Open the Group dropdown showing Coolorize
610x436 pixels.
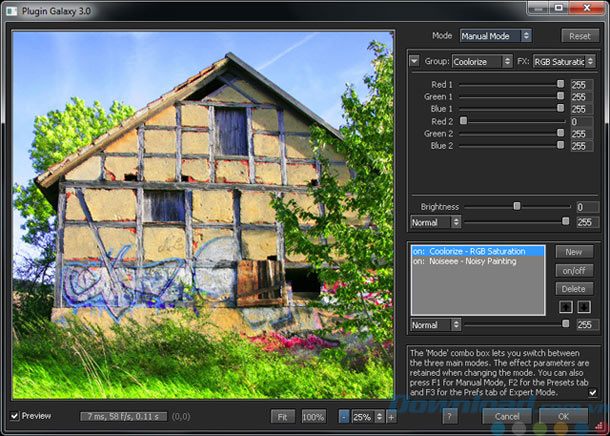(483, 62)
